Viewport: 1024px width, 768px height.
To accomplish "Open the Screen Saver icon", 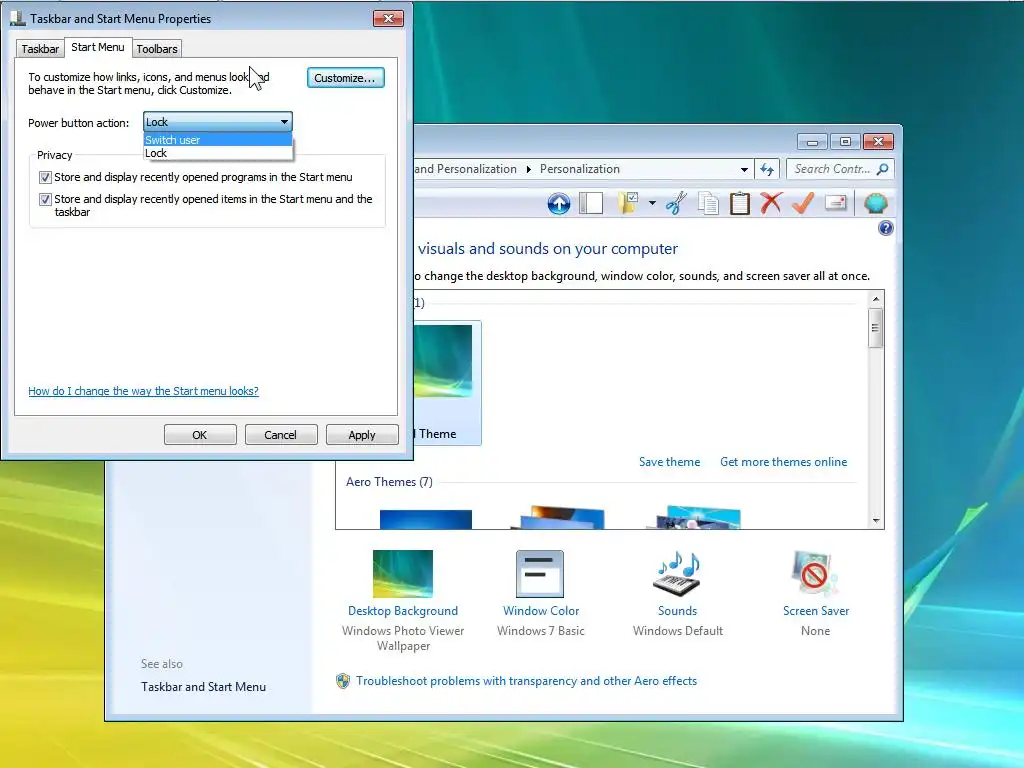I will click(815, 573).
